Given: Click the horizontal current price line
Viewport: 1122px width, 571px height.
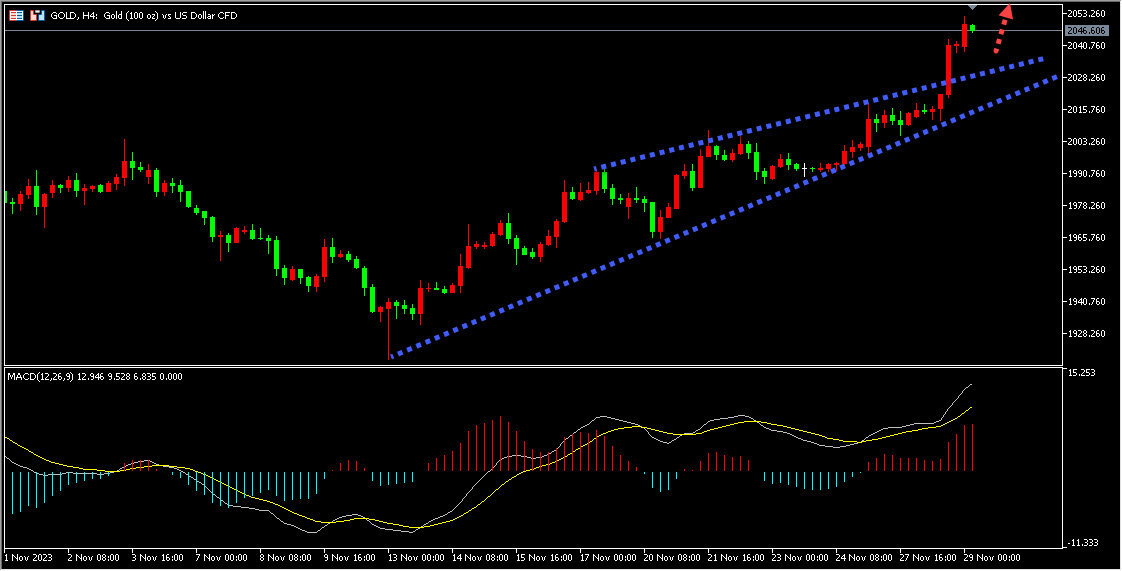Looking at the screenshot, I should [x=533, y=31].
